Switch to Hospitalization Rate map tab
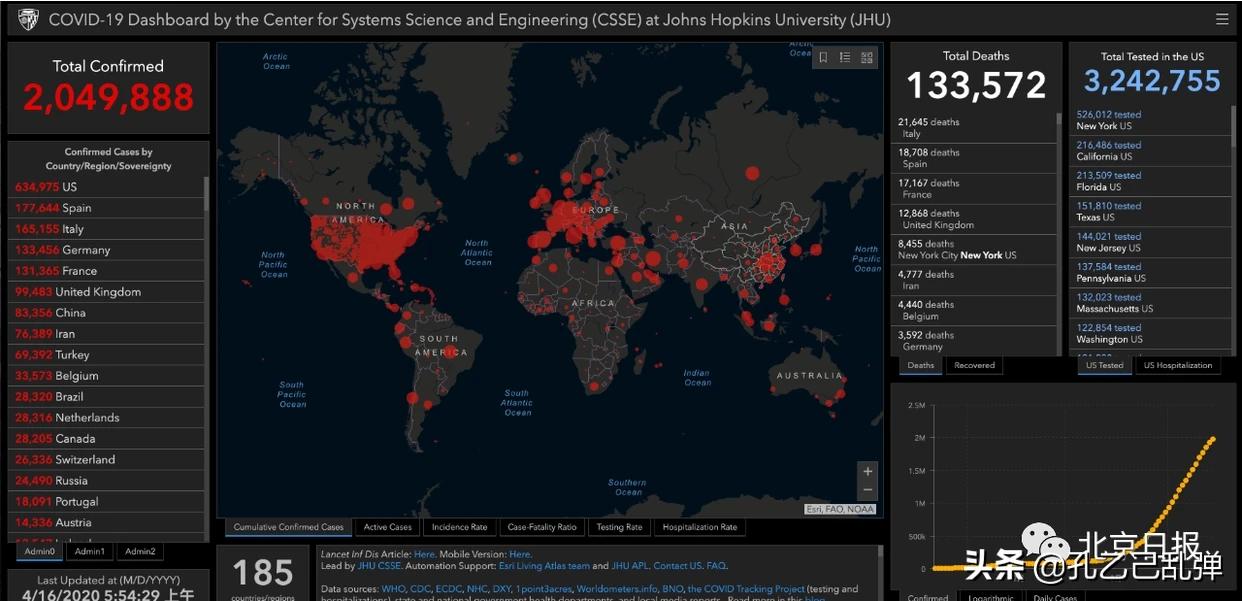Screen dimensions: 1242x601 click(x=700, y=527)
